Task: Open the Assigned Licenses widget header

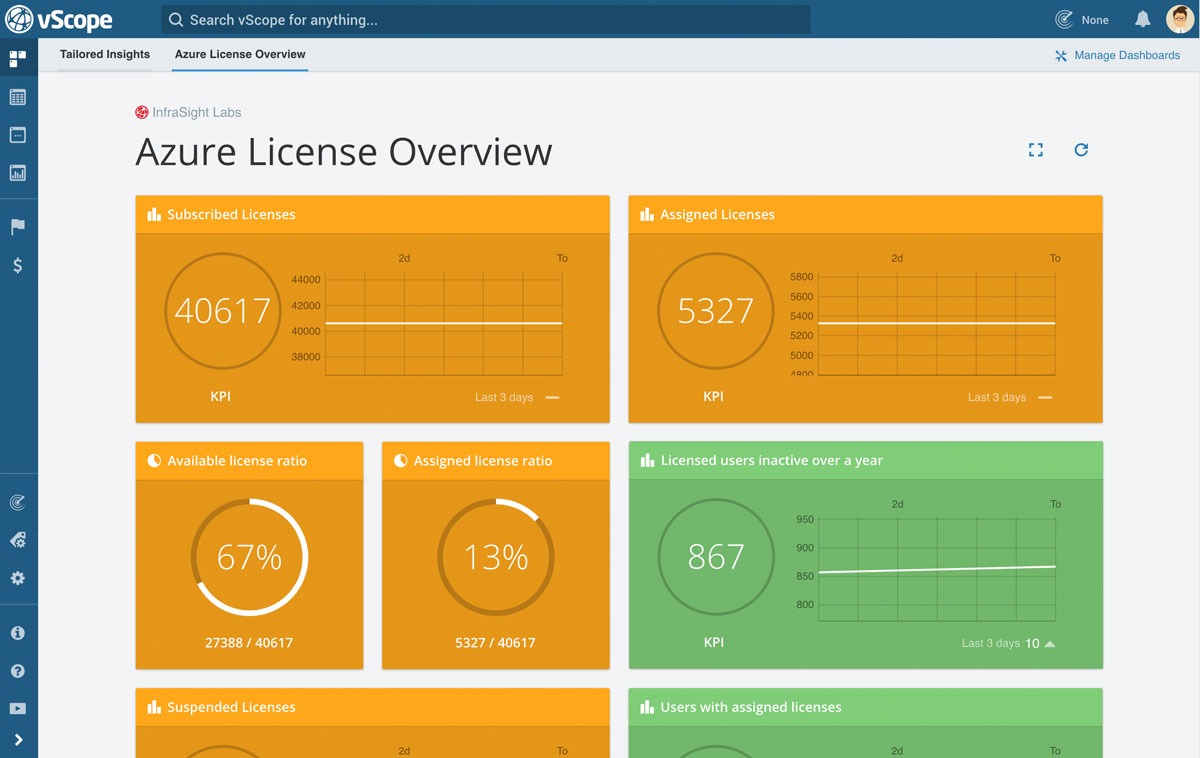Action: [865, 214]
